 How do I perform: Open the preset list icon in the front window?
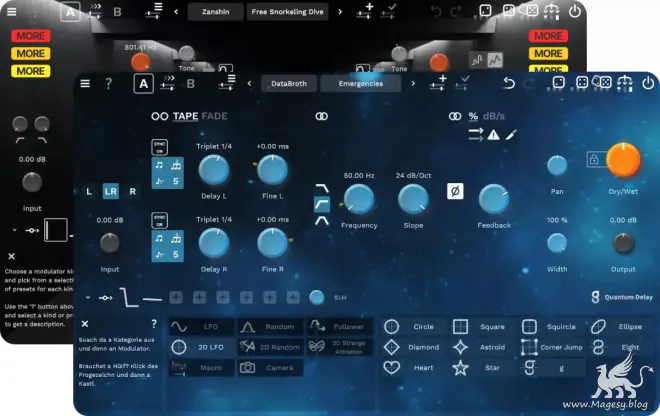(x=227, y=83)
